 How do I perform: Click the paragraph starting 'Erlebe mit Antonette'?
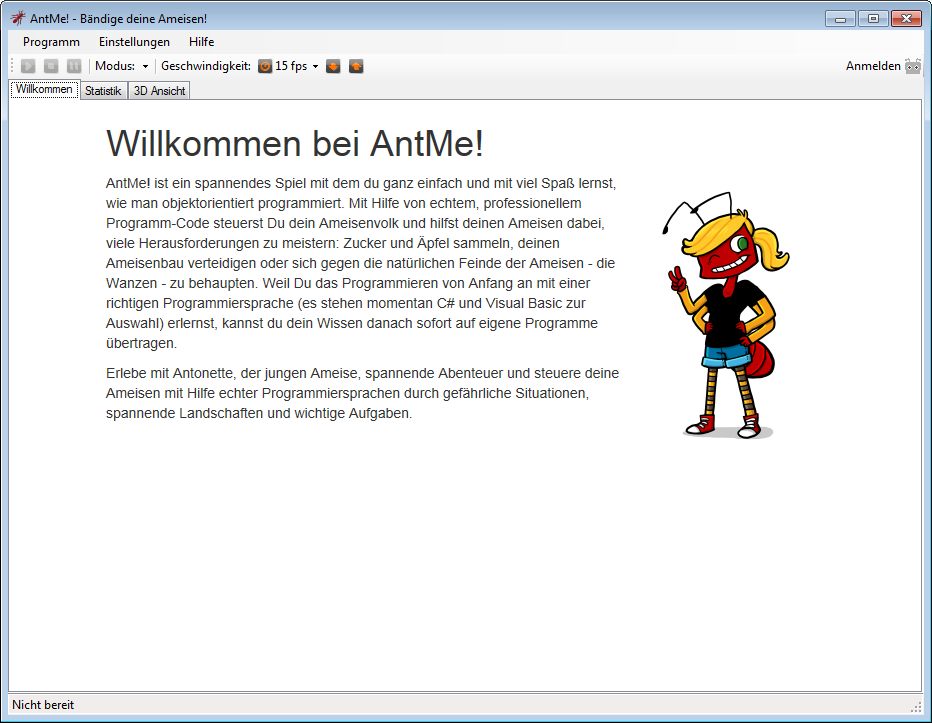point(363,393)
